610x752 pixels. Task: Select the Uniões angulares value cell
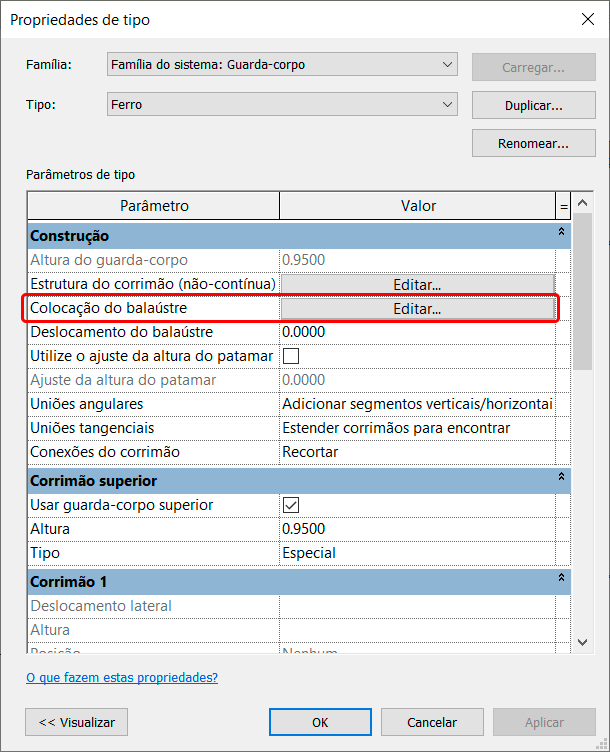417,404
